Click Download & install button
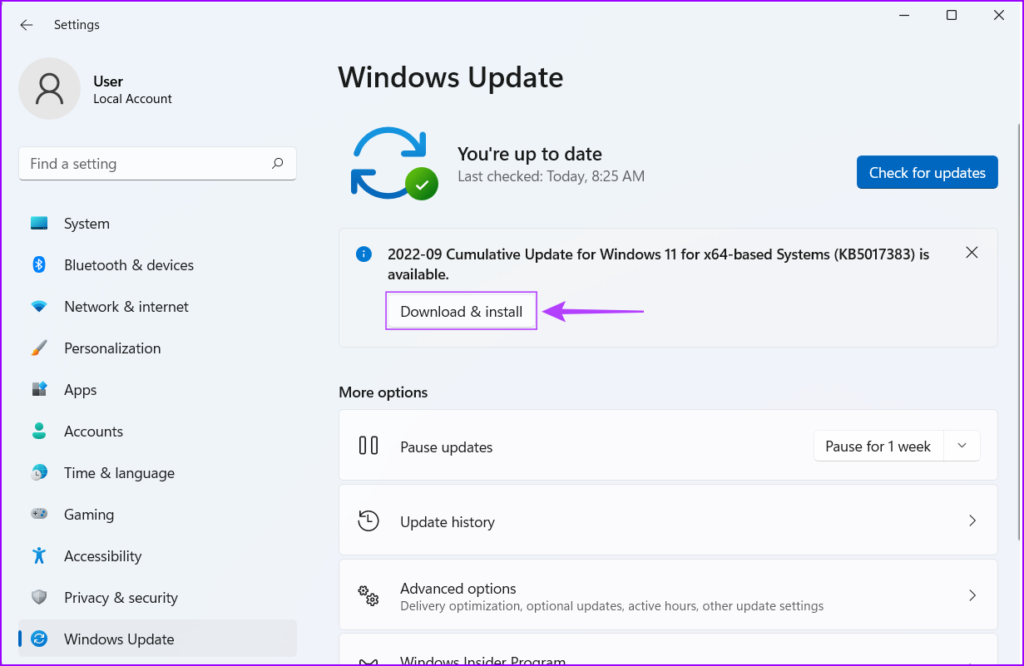The width and height of the screenshot is (1024, 666). [x=461, y=311]
